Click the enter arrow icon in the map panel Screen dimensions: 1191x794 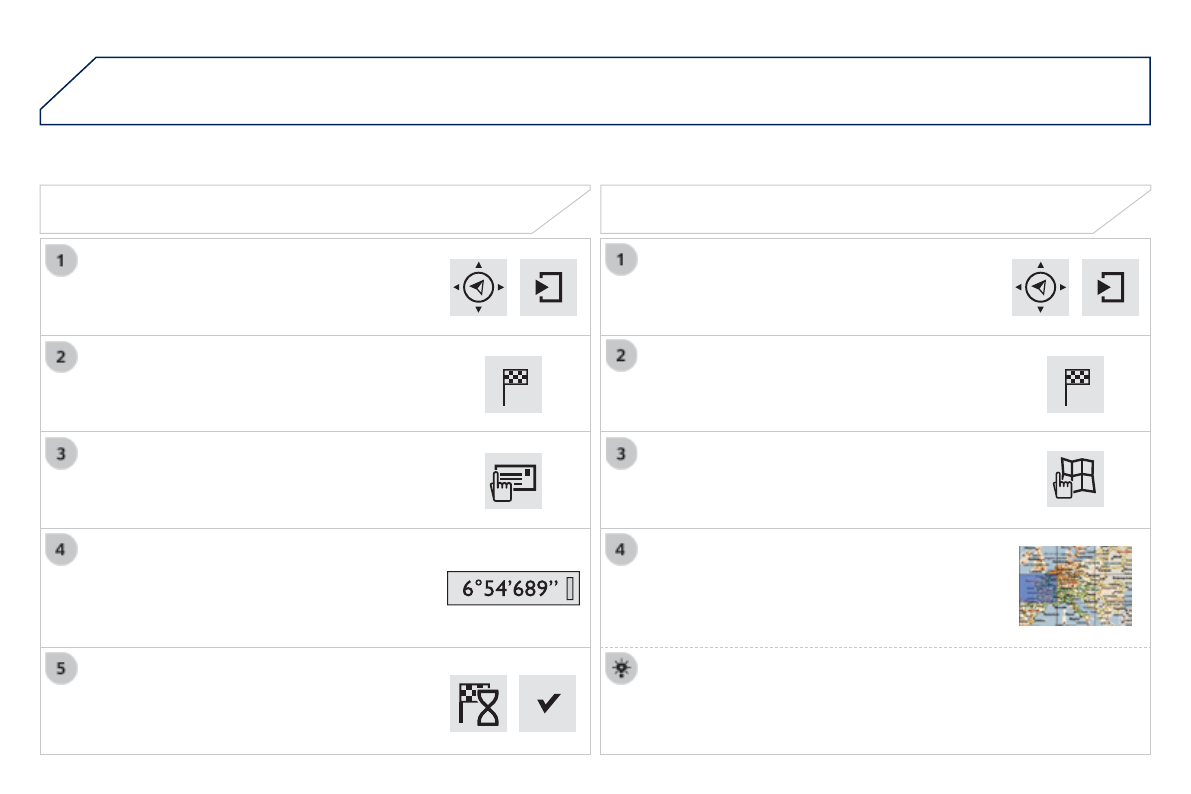tap(1110, 287)
